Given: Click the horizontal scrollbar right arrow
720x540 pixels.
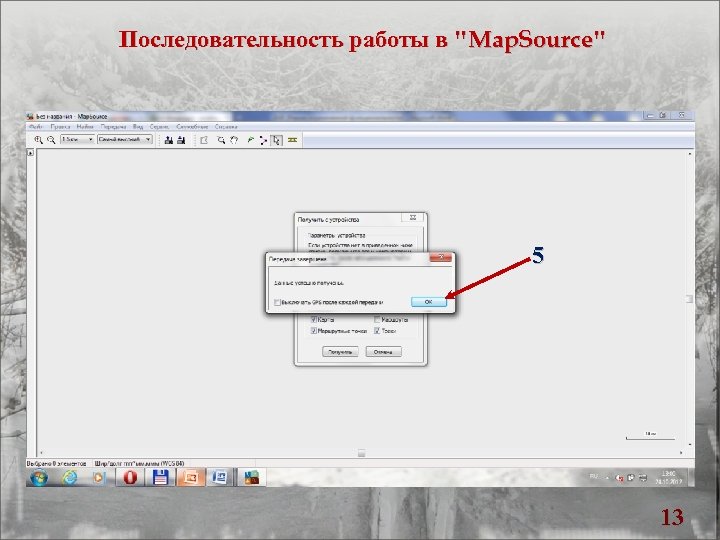Looking at the screenshot, I should click(x=681, y=453).
